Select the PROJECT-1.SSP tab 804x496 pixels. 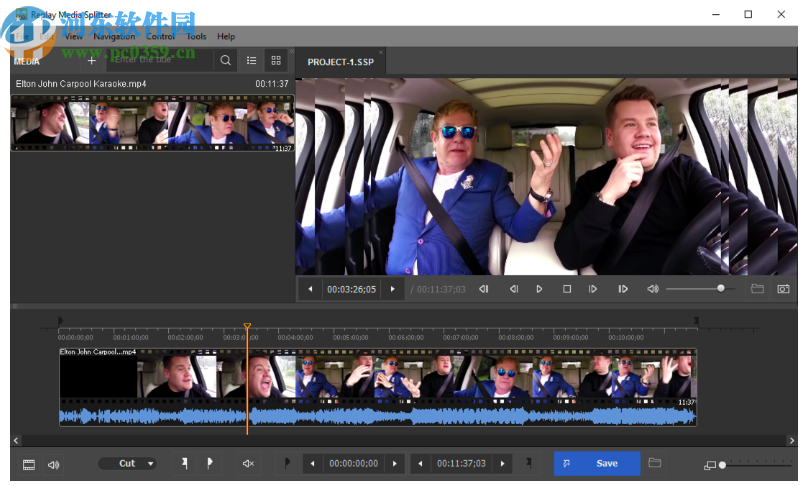point(339,62)
